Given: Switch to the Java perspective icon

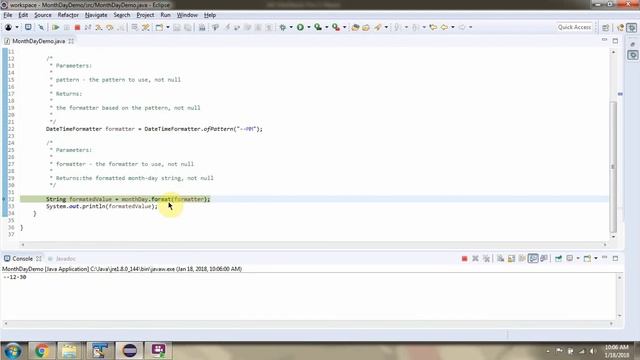Looking at the screenshot, I should pos(620,27).
